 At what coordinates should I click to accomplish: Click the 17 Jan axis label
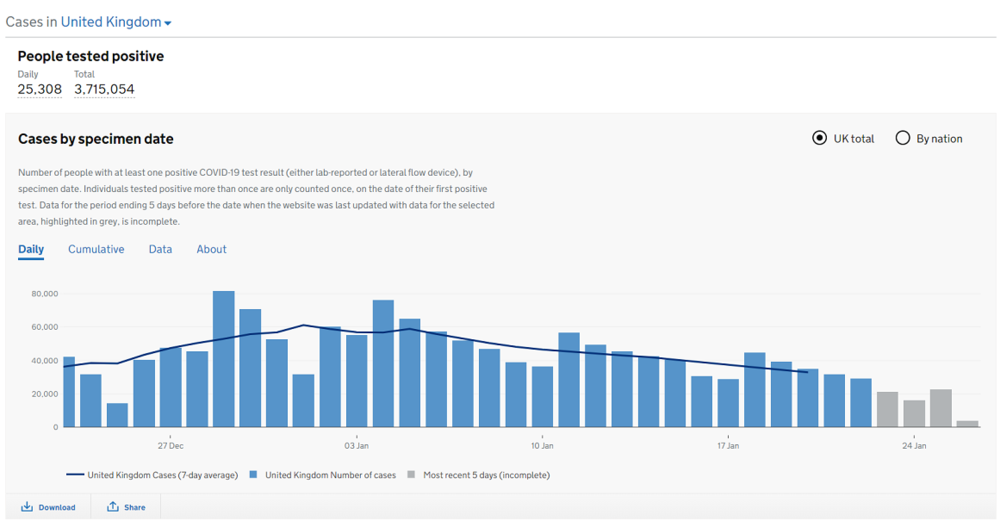coord(728,446)
